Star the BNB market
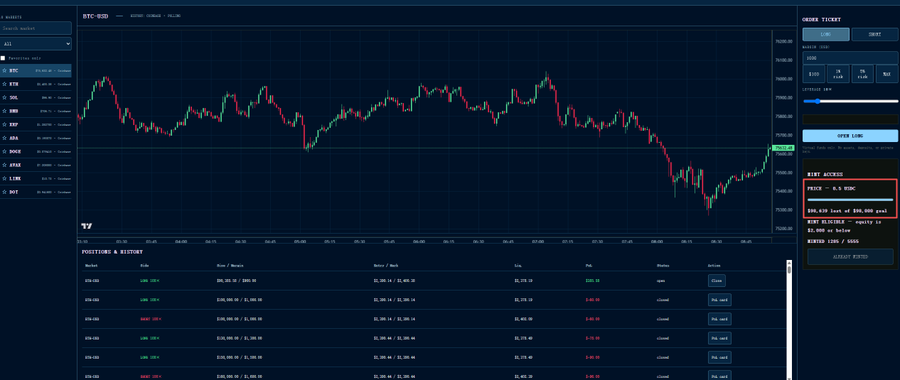 (4, 111)
